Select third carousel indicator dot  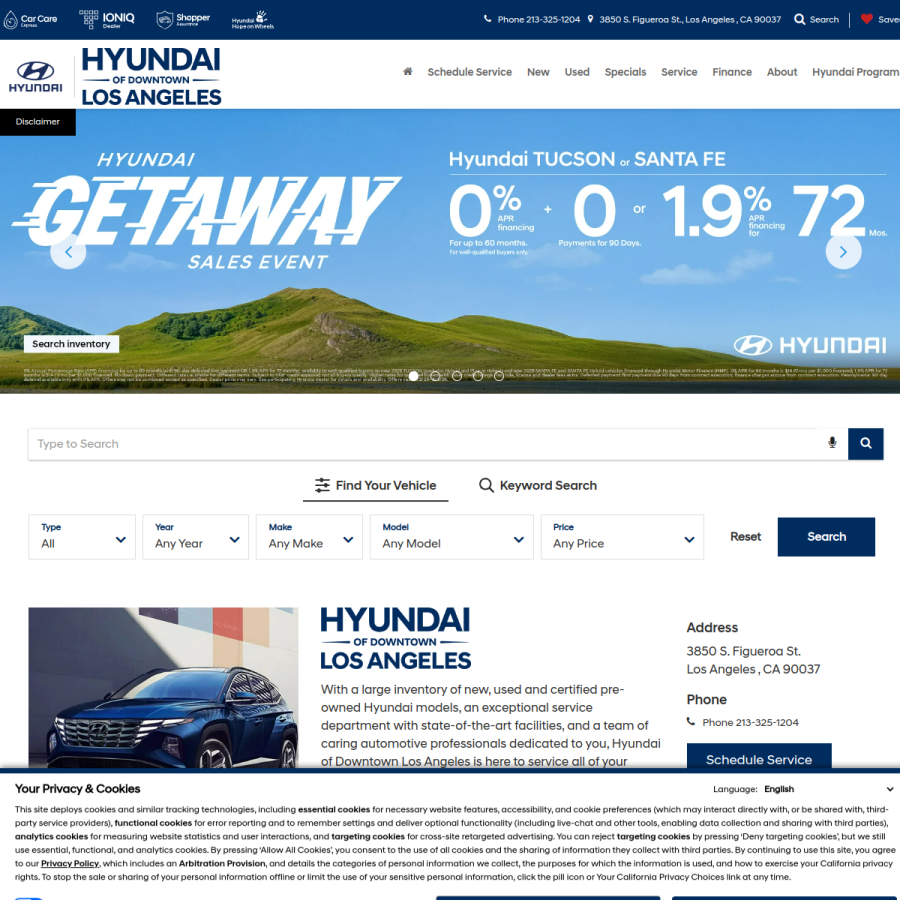point(457,376)
